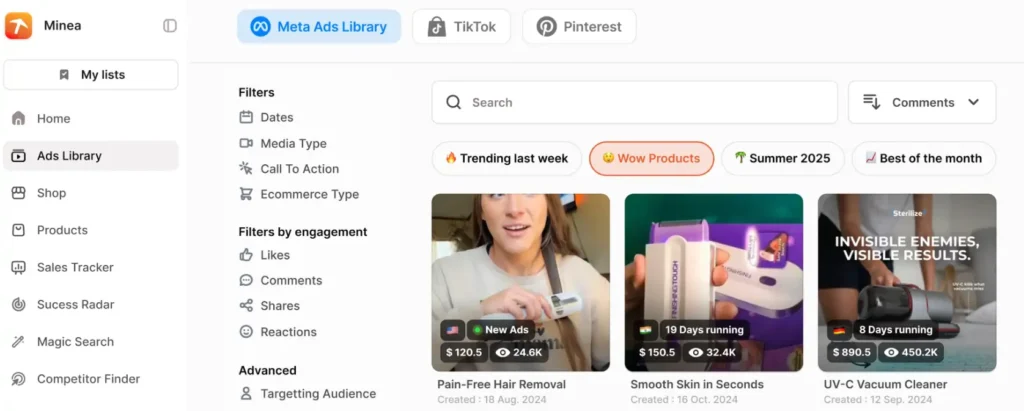The height and width of the screenshot is (411, 1024).
Task: Click the 19 Days running badge
Action: point(704,330)
